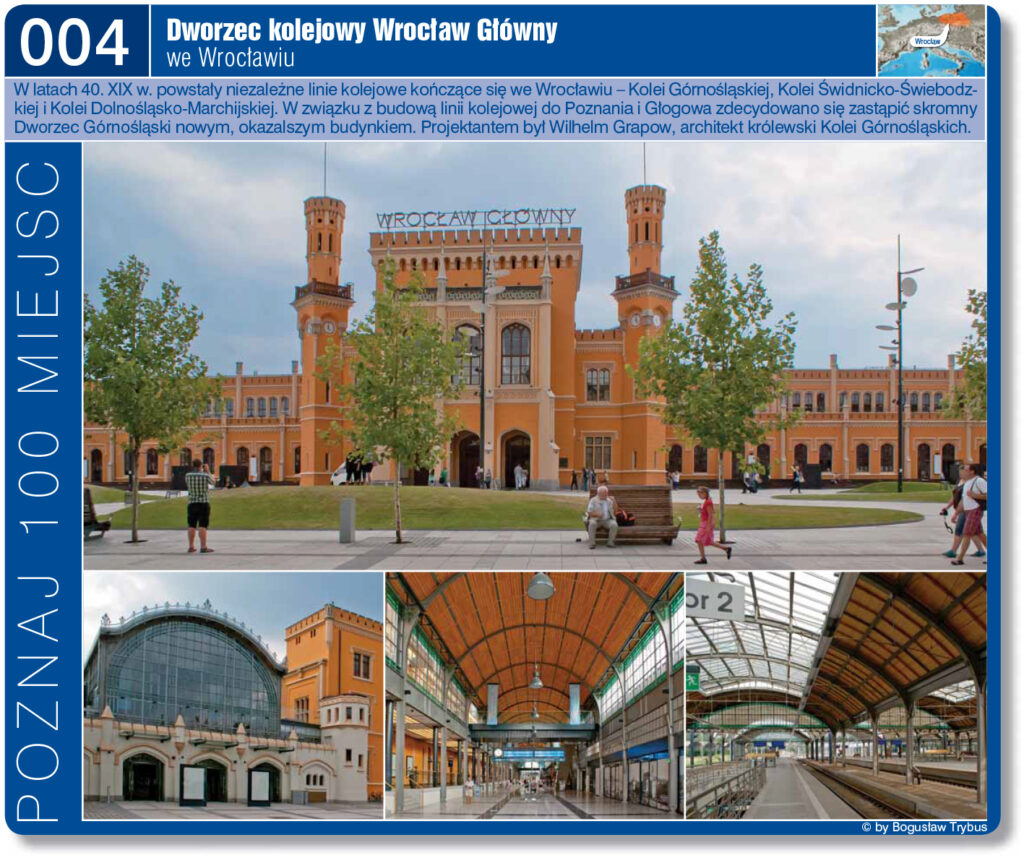Click the platform number 2 sign
This screenshot has width=1024, height=858.
pos(715,600)
